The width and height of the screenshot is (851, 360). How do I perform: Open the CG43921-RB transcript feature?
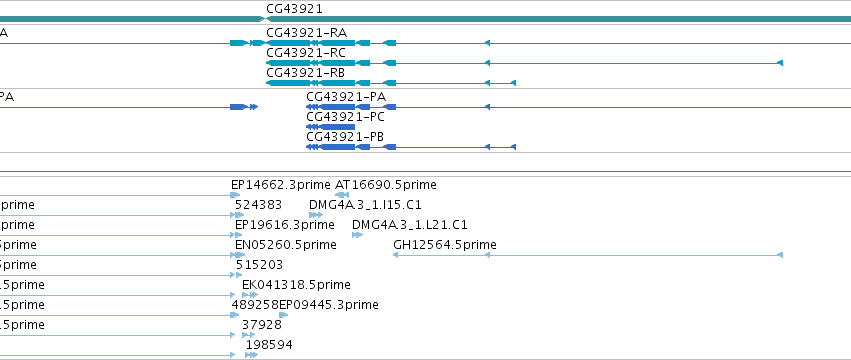(x=390, y=83)
